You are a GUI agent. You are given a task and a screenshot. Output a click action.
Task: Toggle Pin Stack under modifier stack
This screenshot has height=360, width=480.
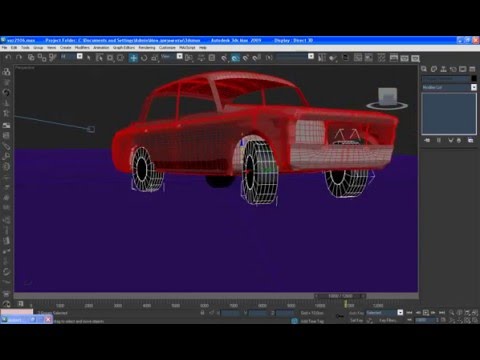[x=427, y=140]
